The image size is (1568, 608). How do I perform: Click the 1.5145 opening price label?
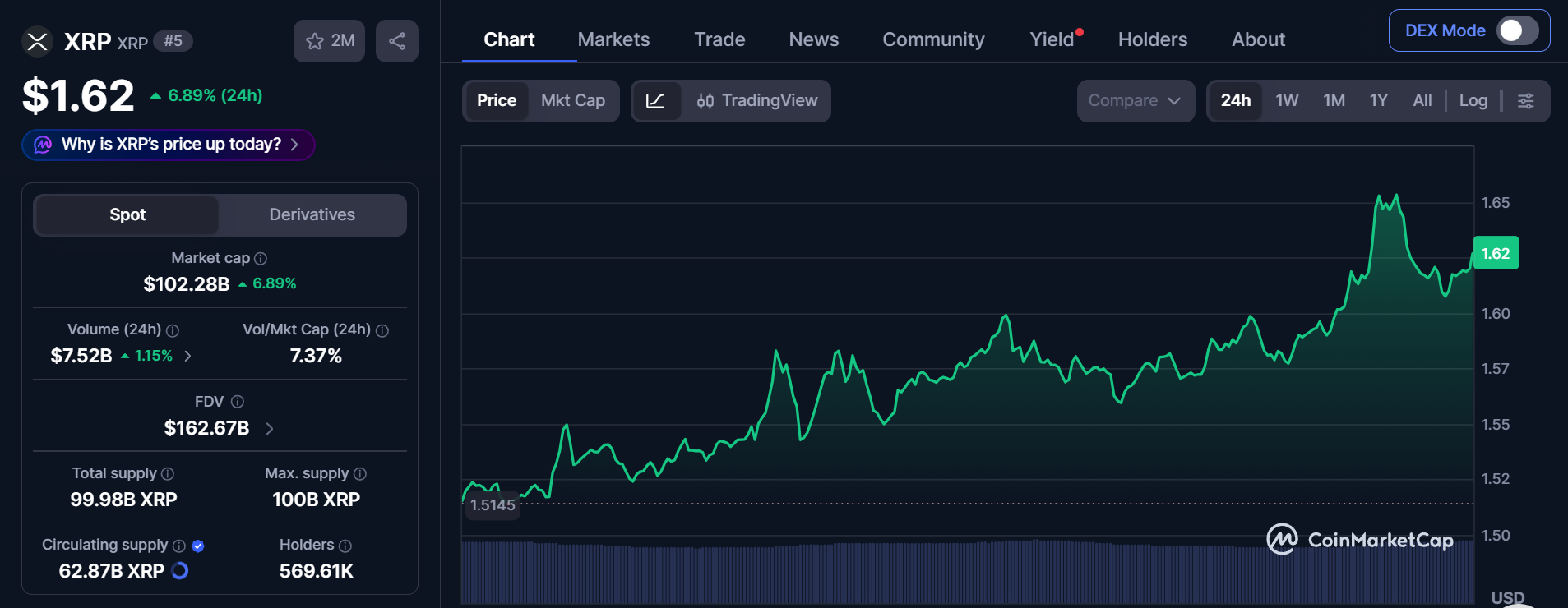(x=493, y=505)
